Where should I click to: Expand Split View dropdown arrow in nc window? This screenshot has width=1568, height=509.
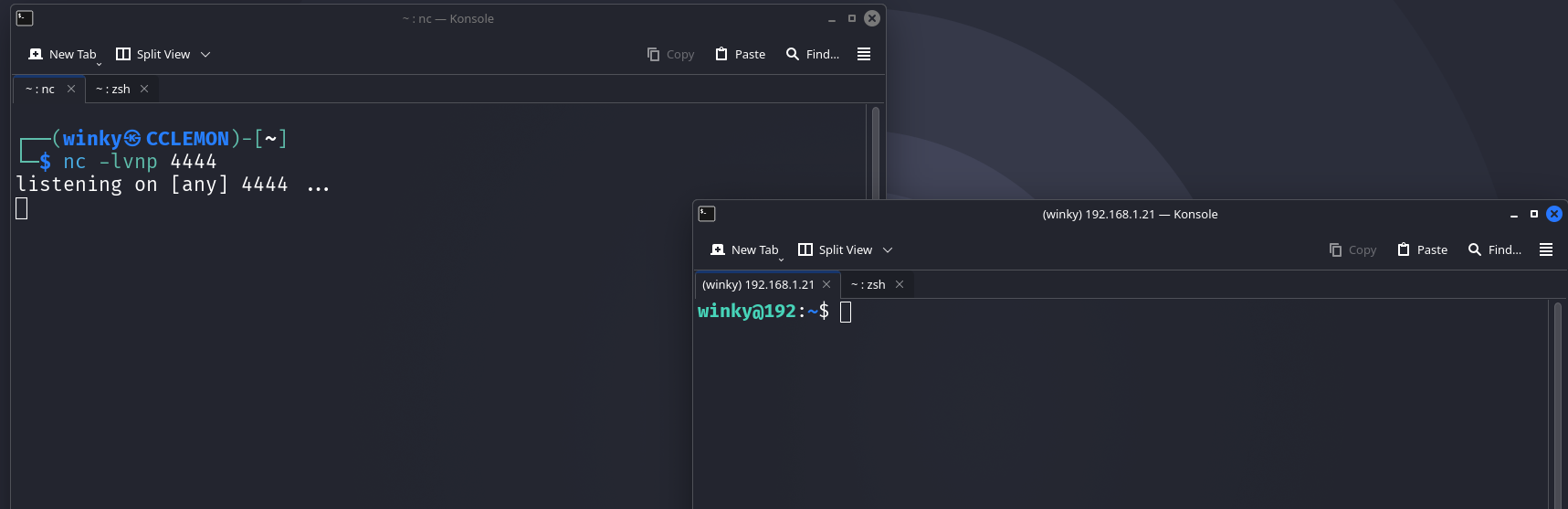coord(205,55)
